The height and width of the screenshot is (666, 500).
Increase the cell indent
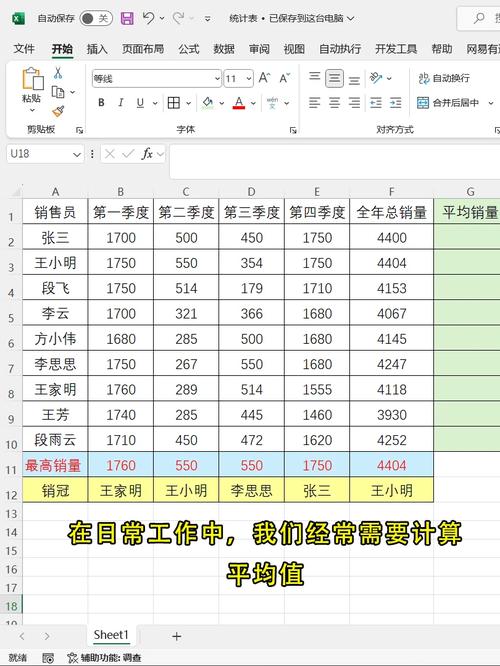point(395,103)
